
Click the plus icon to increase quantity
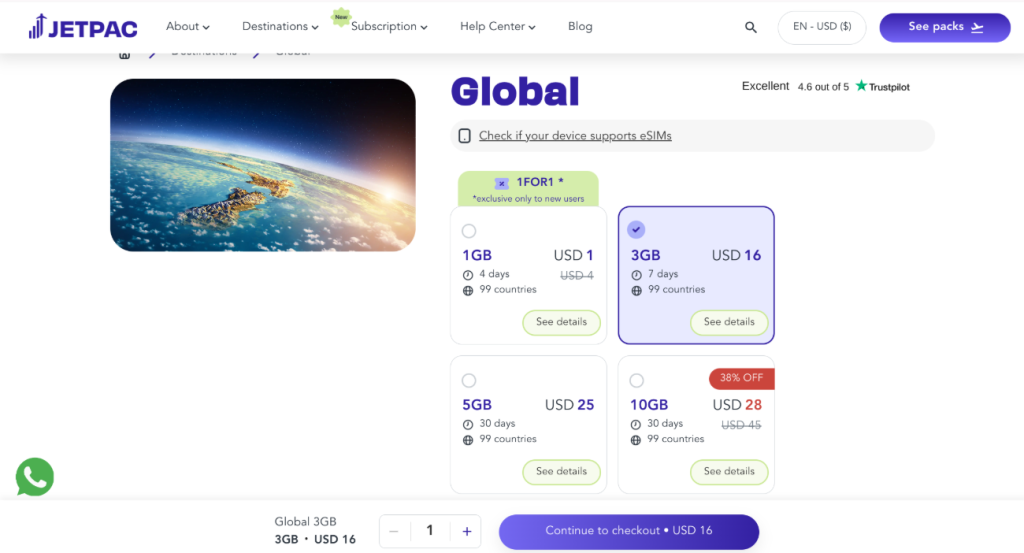466,531
